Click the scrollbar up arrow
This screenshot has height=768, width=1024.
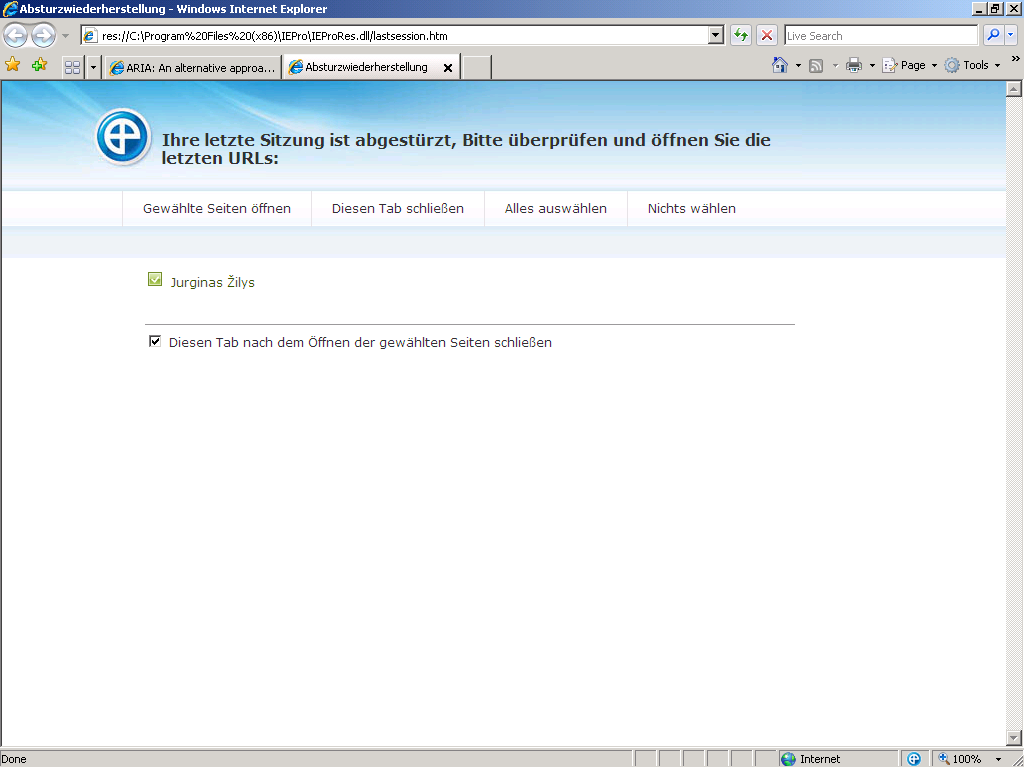[x=1014, y=89]
